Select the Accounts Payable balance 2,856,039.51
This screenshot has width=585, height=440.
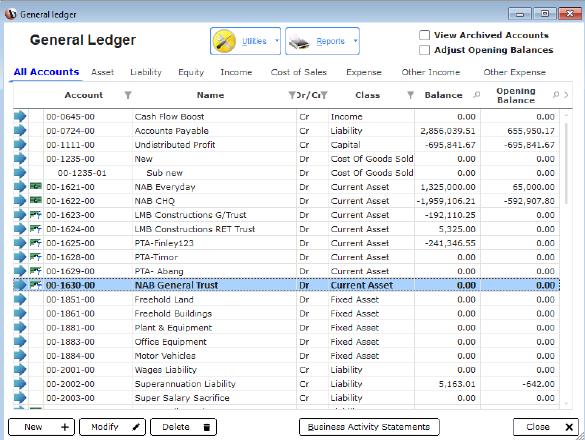click(x=448, y=131)
